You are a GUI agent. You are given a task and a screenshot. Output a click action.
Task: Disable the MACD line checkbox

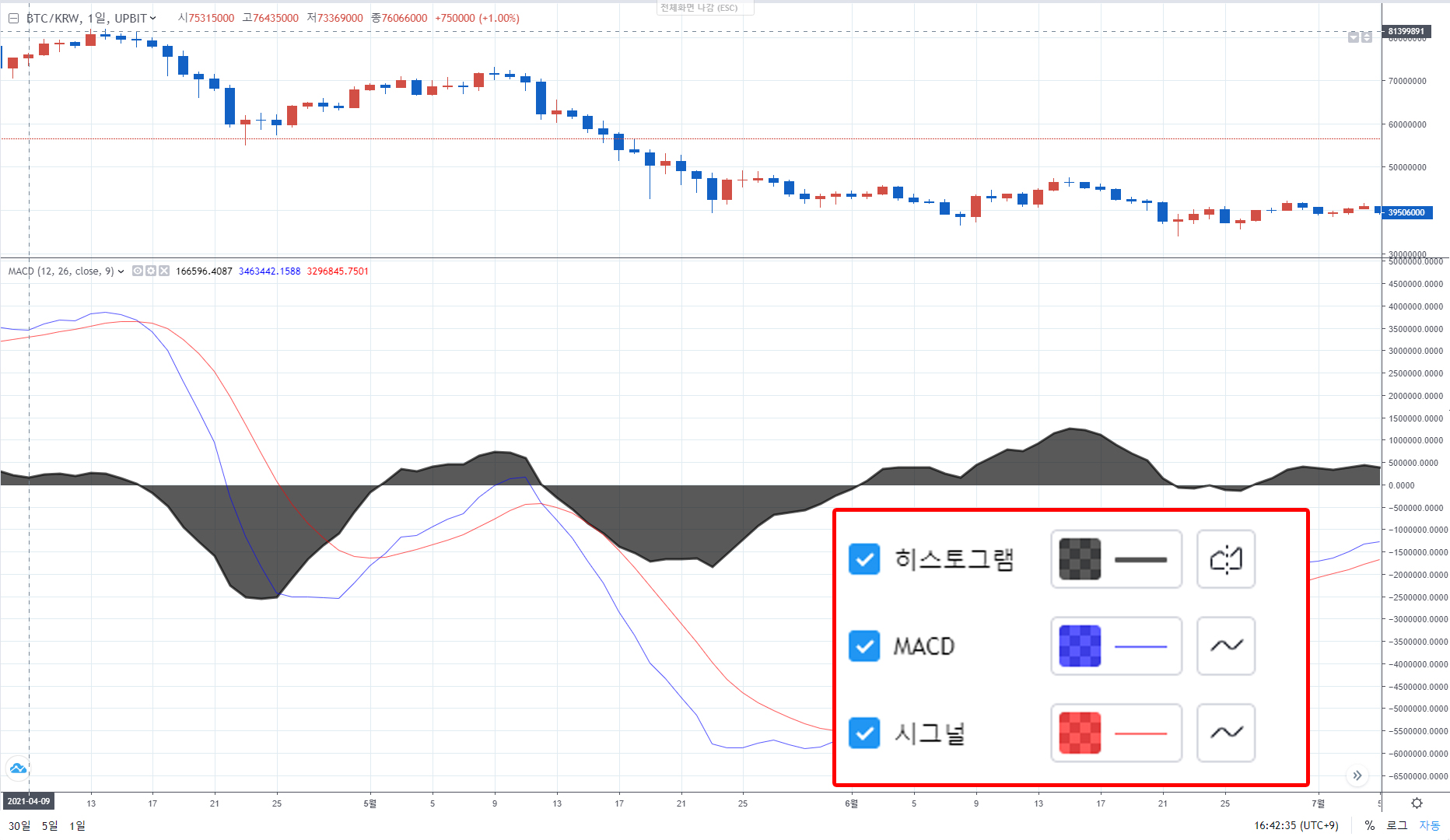click(x=864, y=646)
